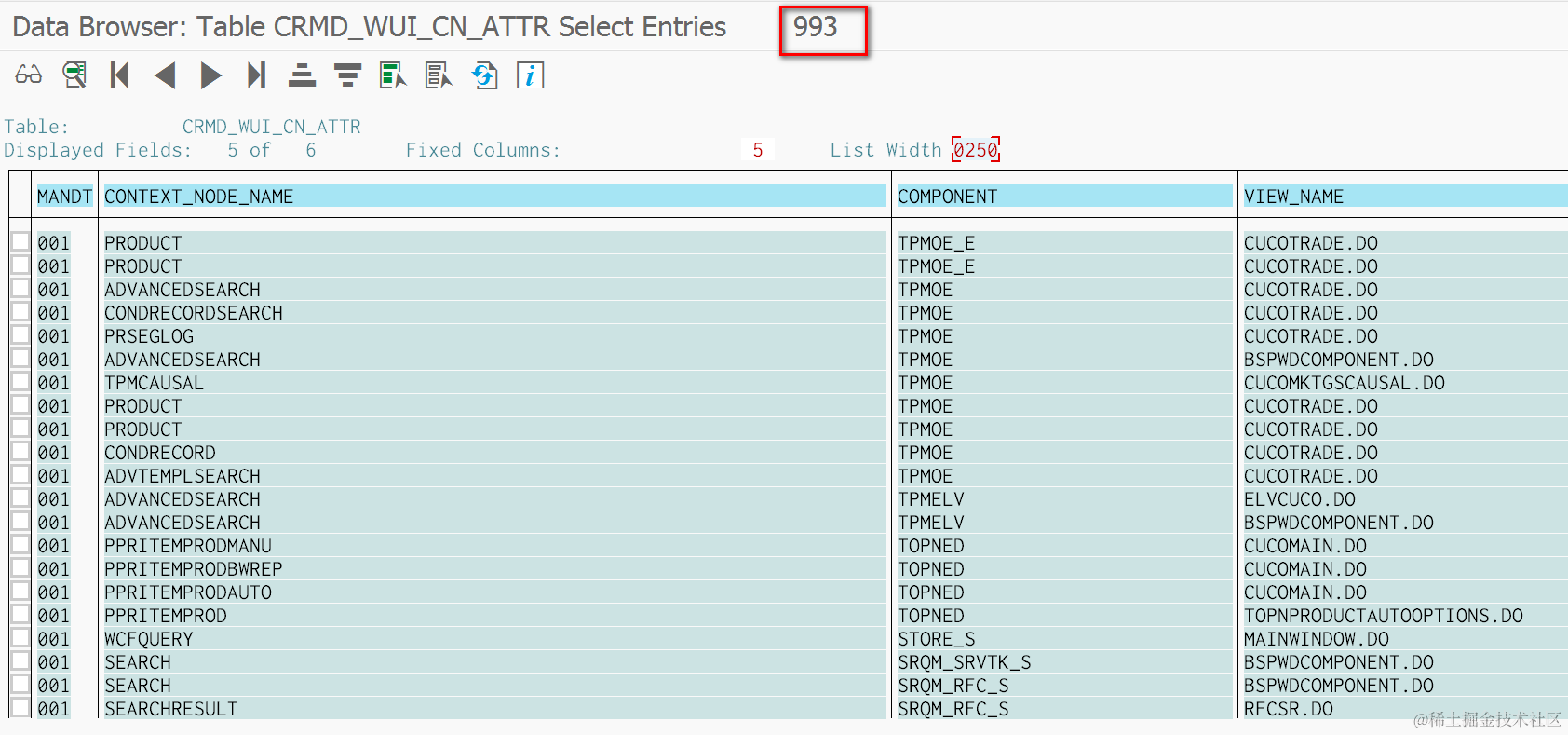Click the TPMCAUSAL cell
Image resolution: width=1568 pixels, height=735 pixels.
point(494,383)
